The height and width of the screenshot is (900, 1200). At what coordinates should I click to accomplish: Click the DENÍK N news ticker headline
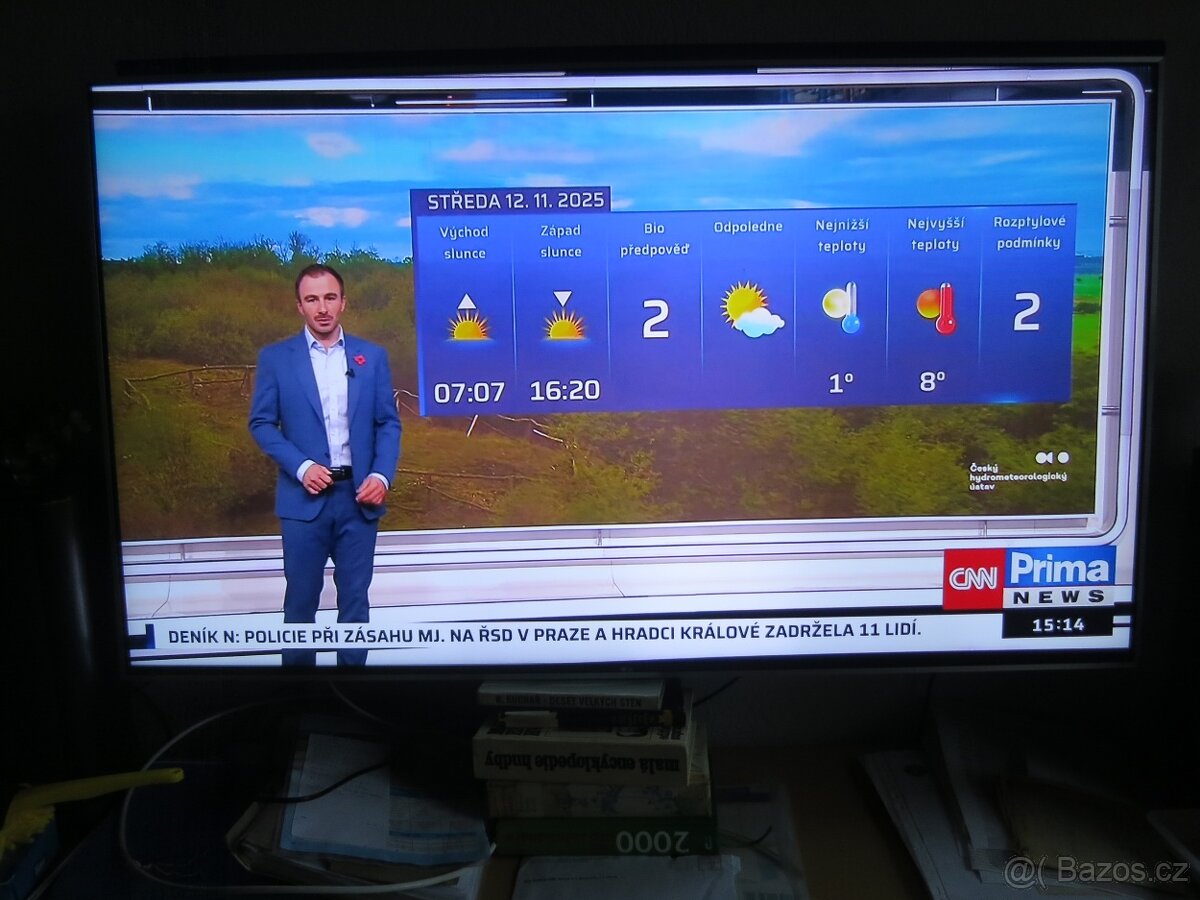pos(544,632)
